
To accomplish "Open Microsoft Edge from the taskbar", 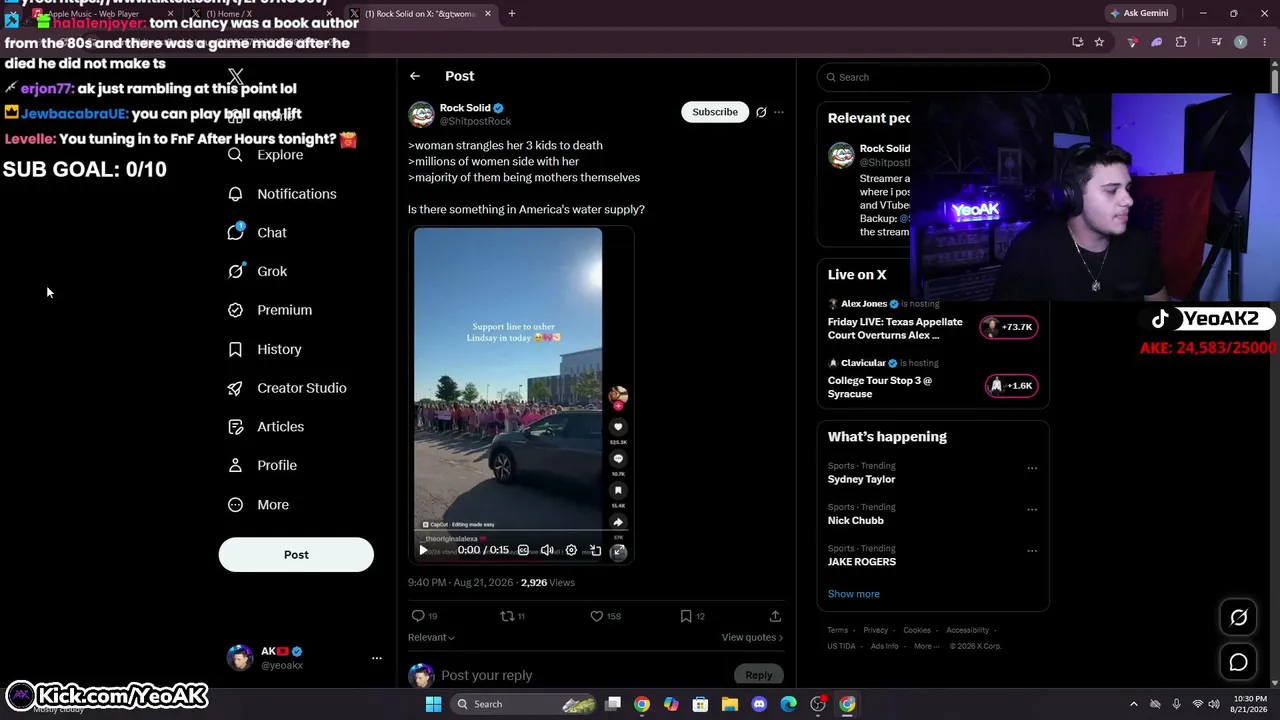I will click(x=788, y=704).
